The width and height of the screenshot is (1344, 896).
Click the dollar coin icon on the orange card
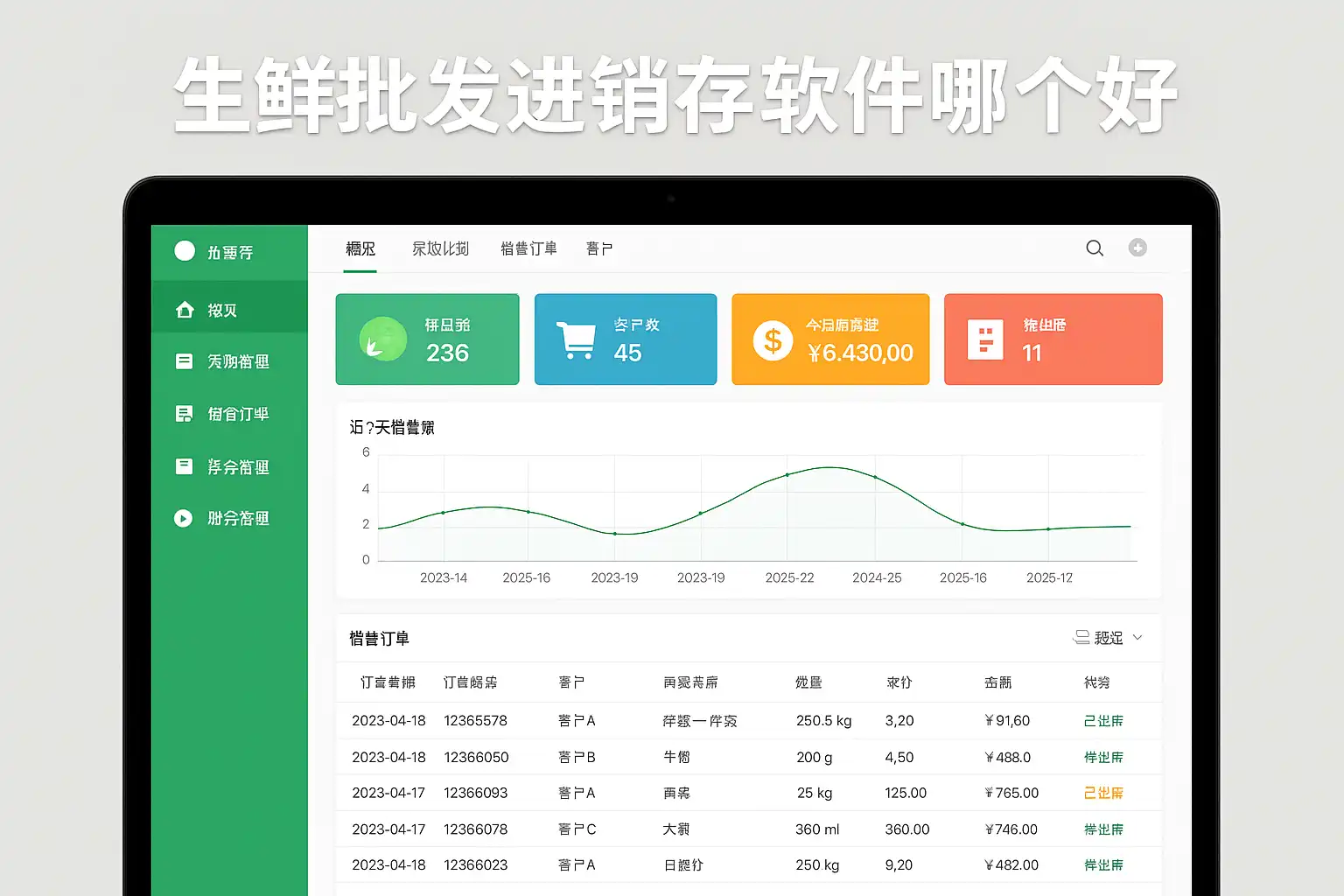pos(773,340)
